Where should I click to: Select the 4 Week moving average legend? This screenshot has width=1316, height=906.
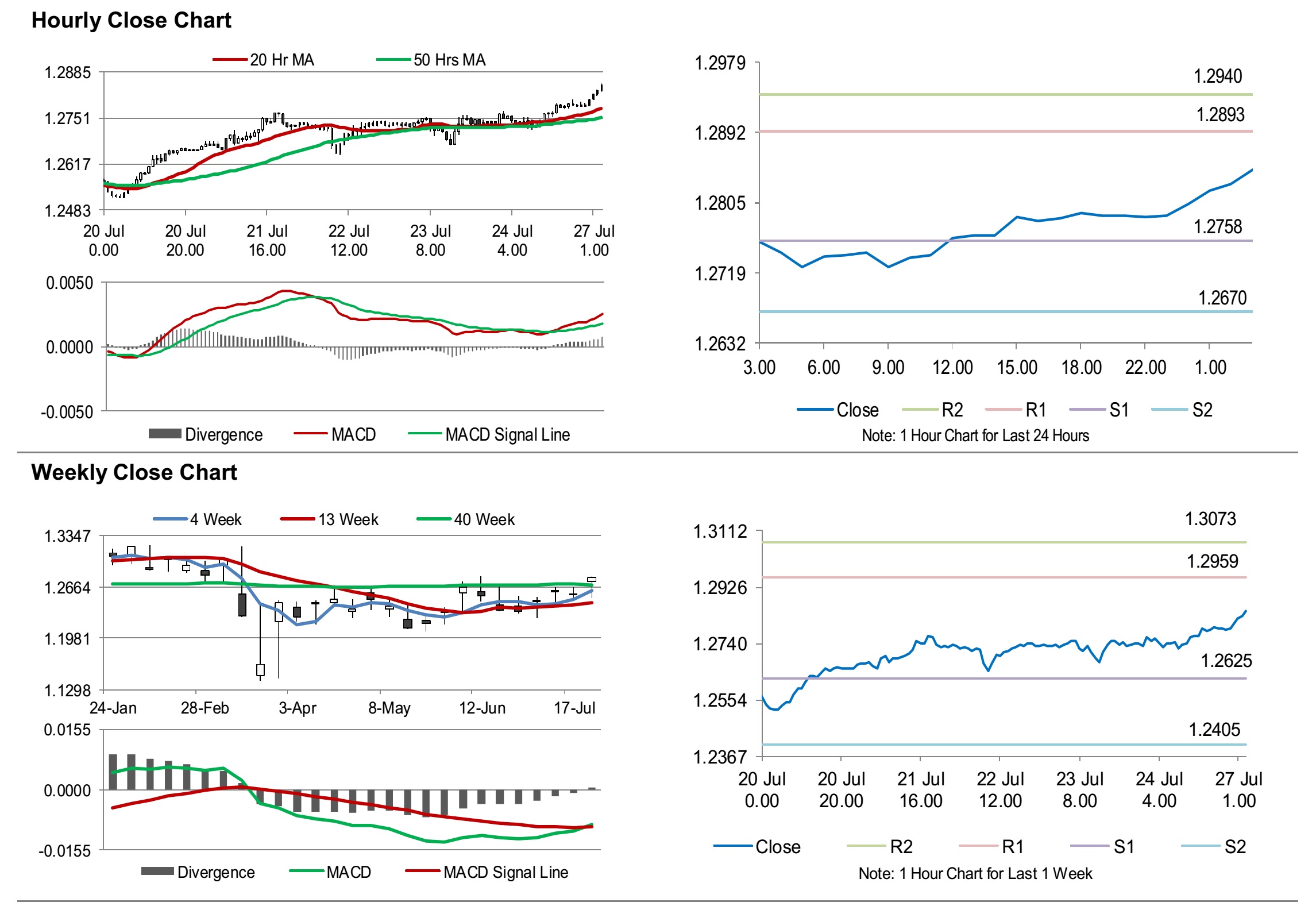(x=215, y=519)
